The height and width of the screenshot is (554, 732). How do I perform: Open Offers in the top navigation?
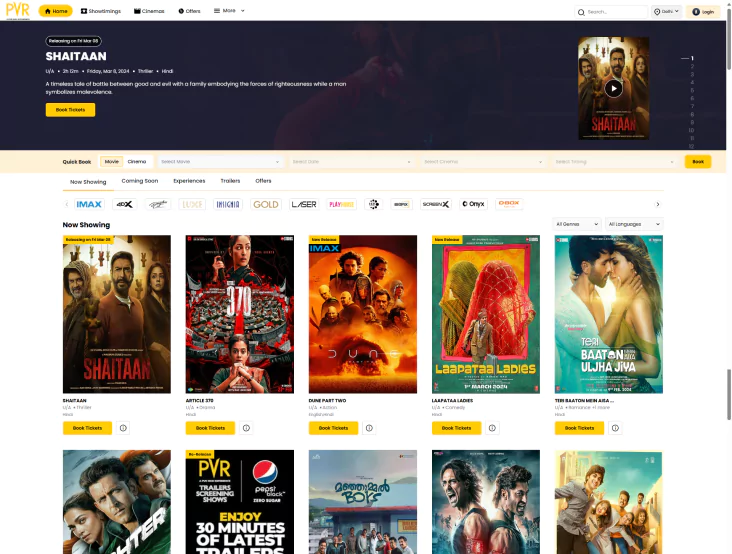[x=189, y=11]
